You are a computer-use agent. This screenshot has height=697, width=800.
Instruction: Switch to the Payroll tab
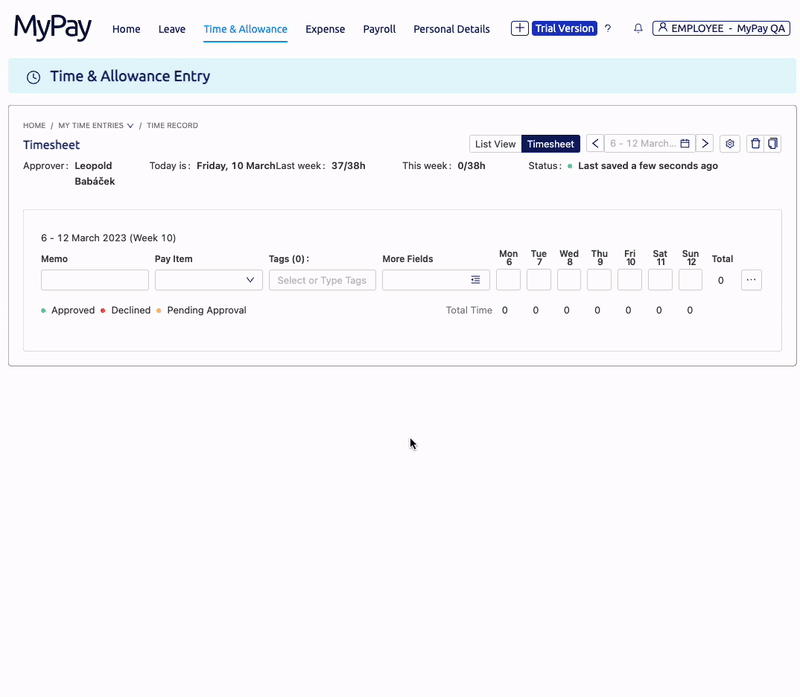coord(379,29)
